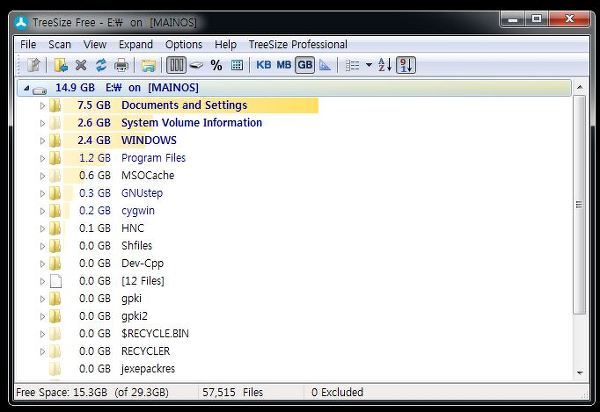Click the $RECYCLE.BIN folder icon

[55, 334]
